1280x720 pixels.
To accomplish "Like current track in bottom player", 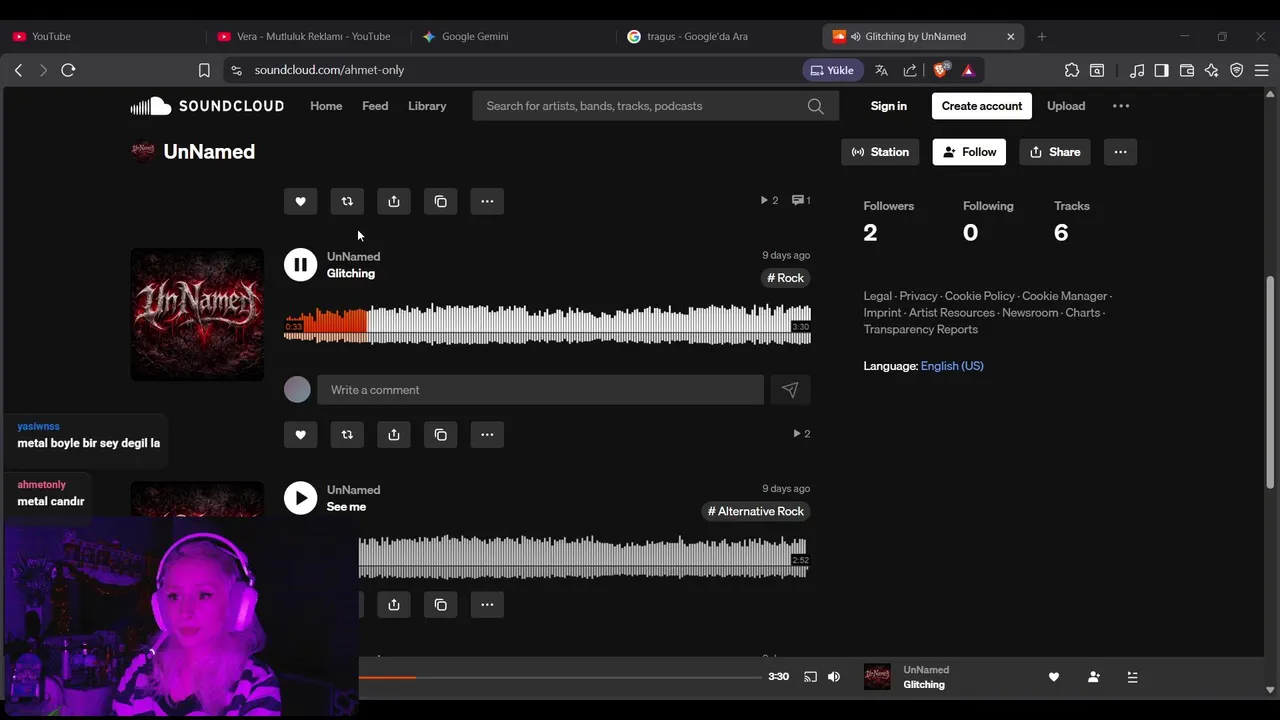I will coord(1053,677).
